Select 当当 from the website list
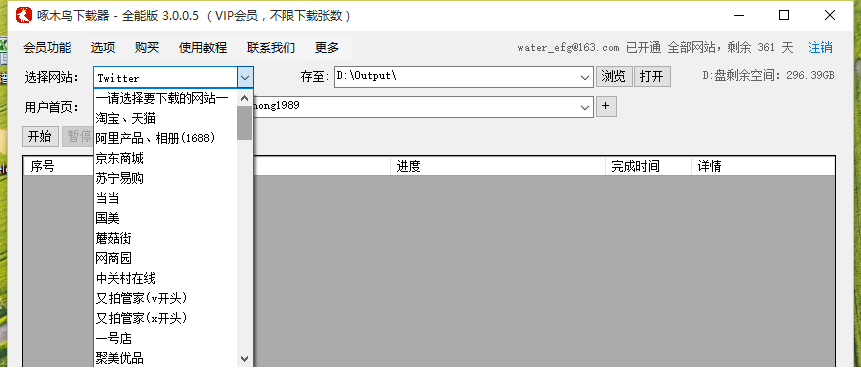This screenshot has height=381, width=861. click(x=166, y=198)
